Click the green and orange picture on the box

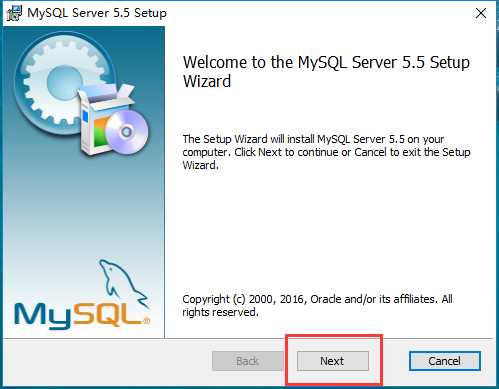(101, 132)
